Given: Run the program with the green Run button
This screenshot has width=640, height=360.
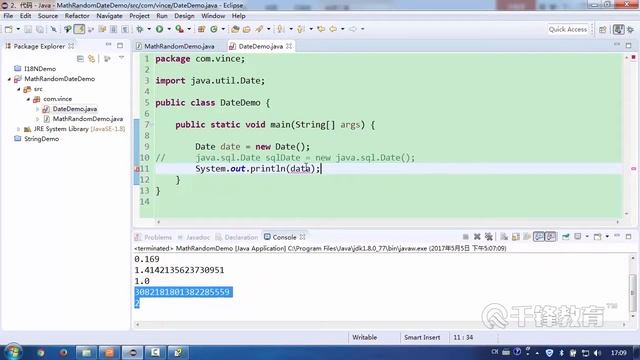Looking at the screenshot, I should [160, 29].
